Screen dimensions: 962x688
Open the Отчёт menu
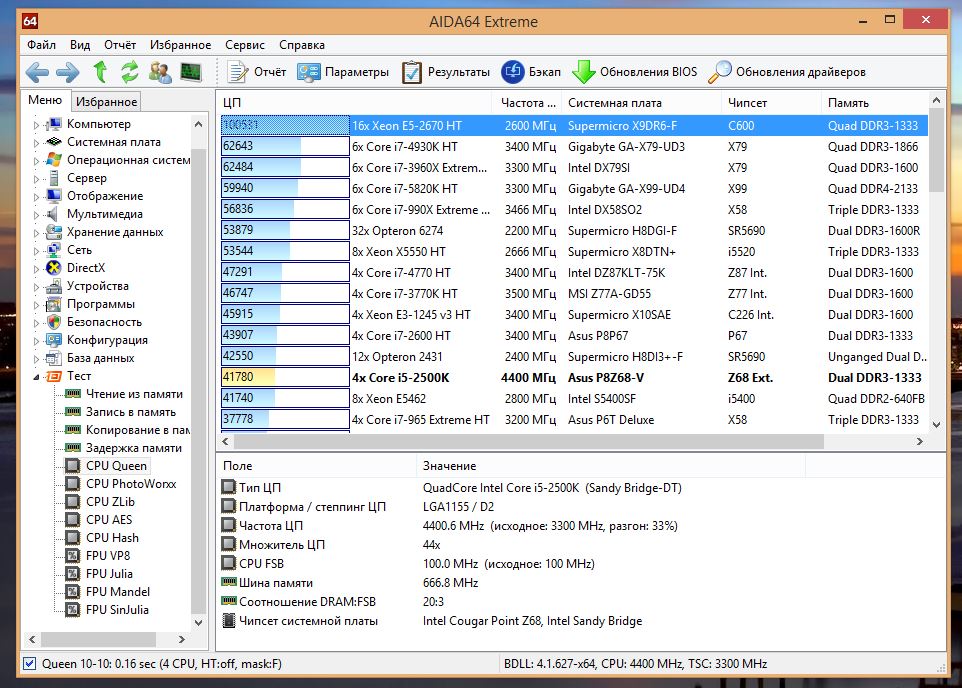point(120,45)
